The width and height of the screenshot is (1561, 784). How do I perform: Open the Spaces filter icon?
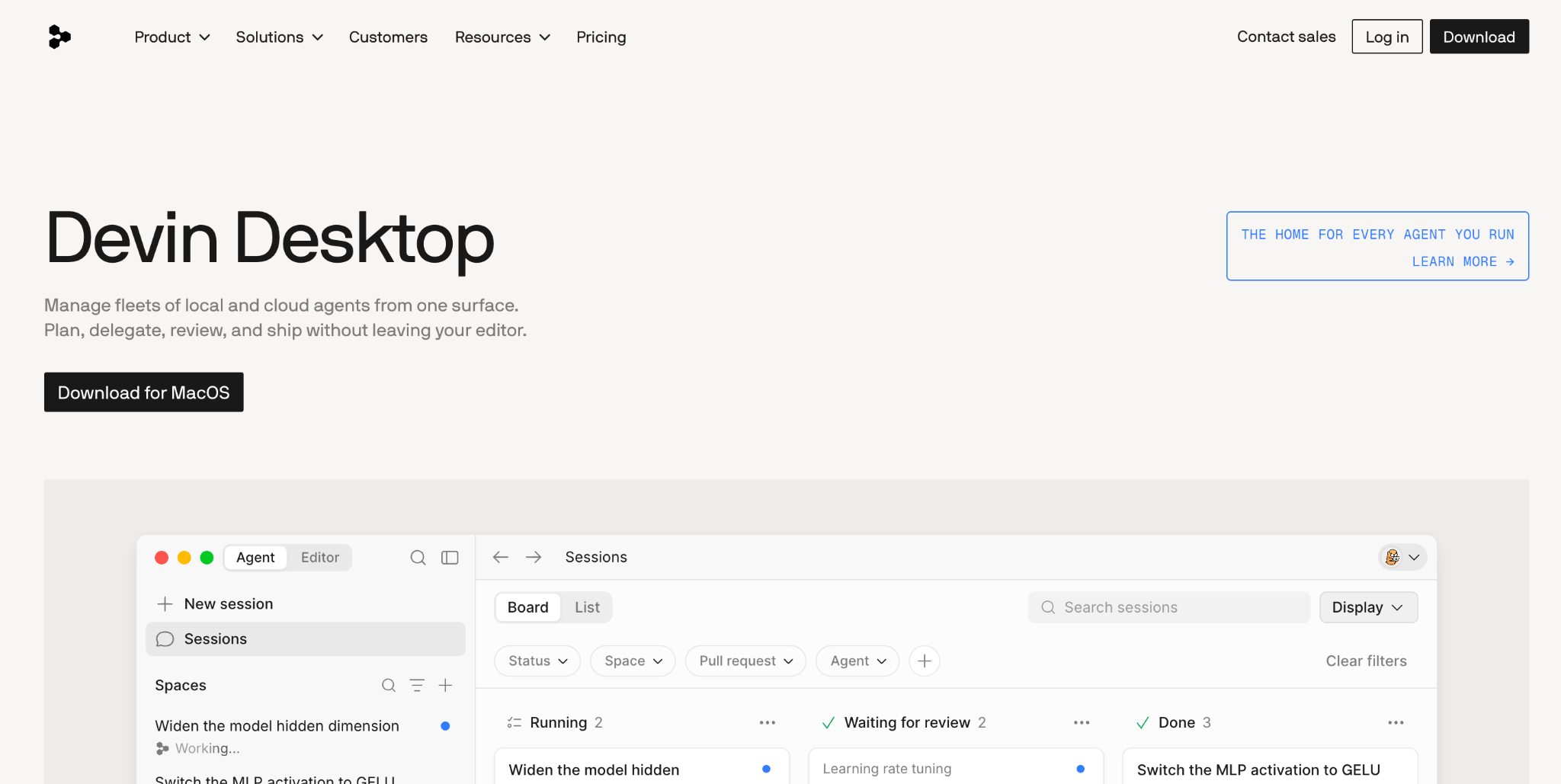pyautogui.click(x=417, y=685)
